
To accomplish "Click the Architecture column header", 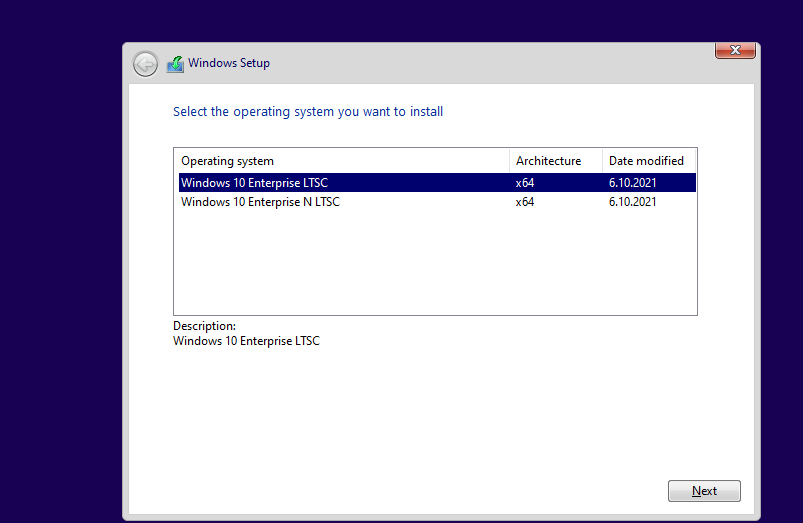I will click(x=556, y=161).
